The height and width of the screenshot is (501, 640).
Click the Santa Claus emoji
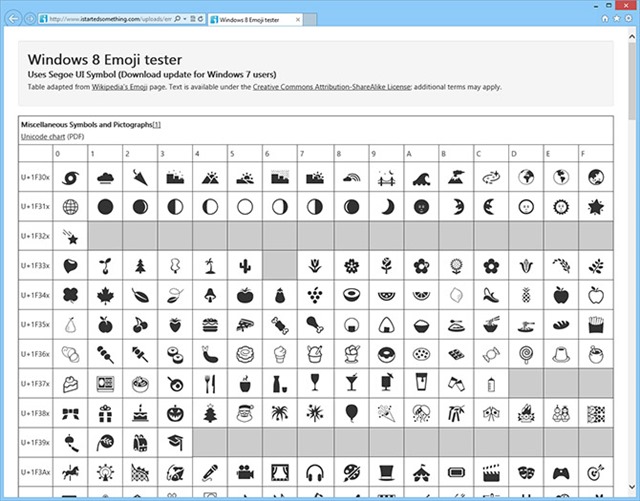tap(245, 413)
